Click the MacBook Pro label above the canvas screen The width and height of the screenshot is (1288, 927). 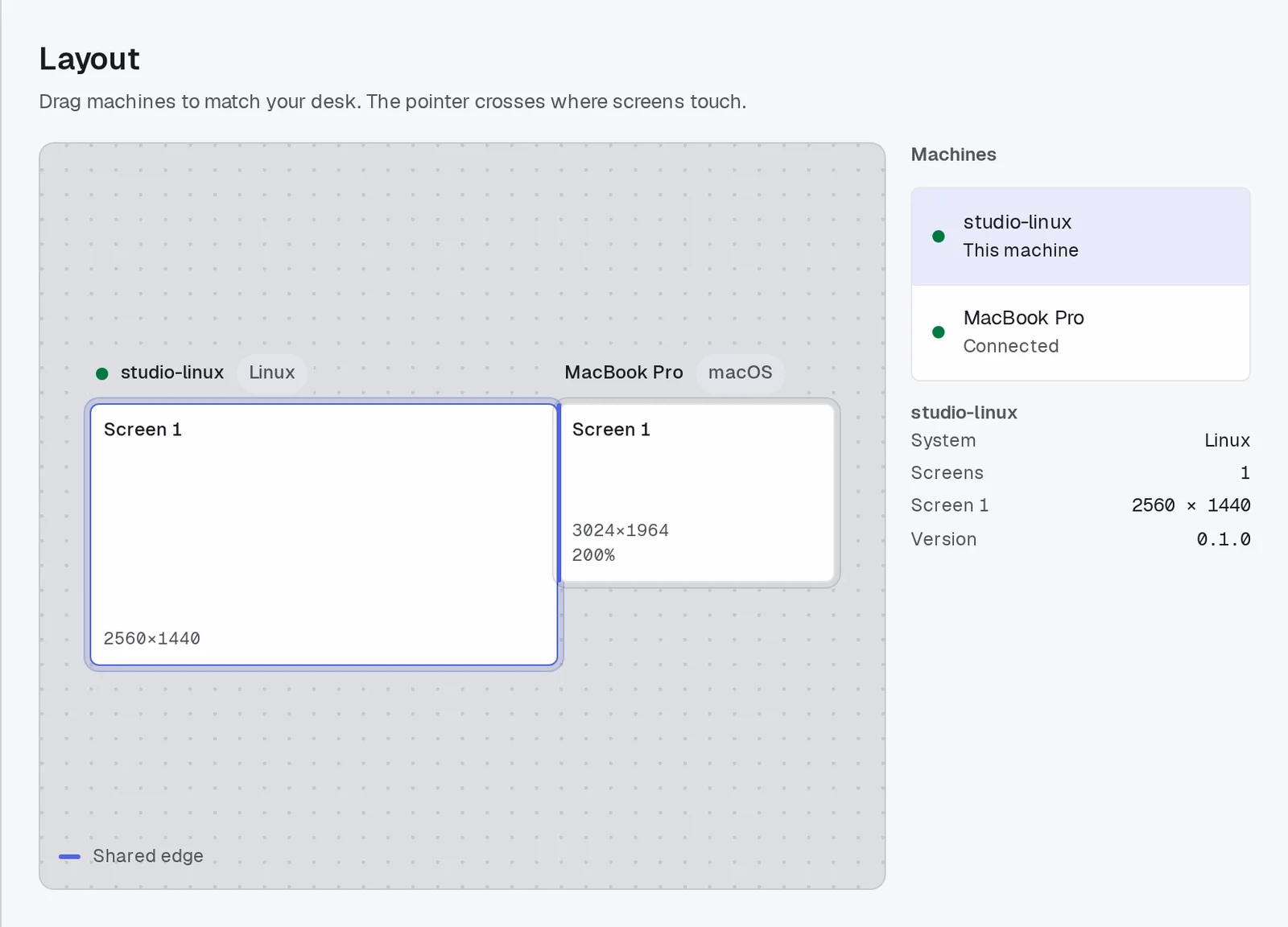(x=624, y=373)
